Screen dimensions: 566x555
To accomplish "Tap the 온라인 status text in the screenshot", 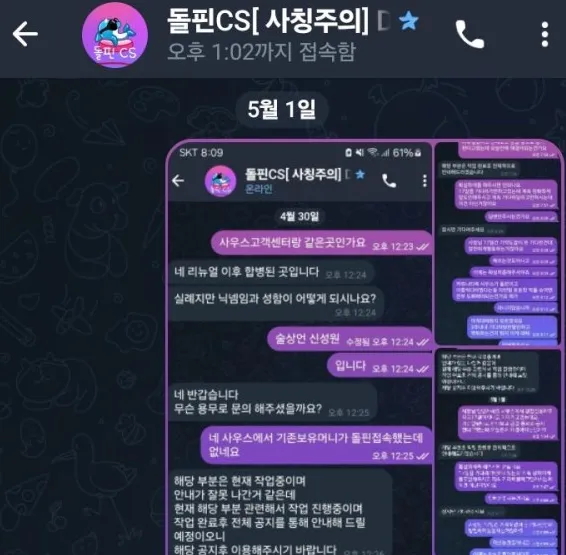I will tap(258, 189).
